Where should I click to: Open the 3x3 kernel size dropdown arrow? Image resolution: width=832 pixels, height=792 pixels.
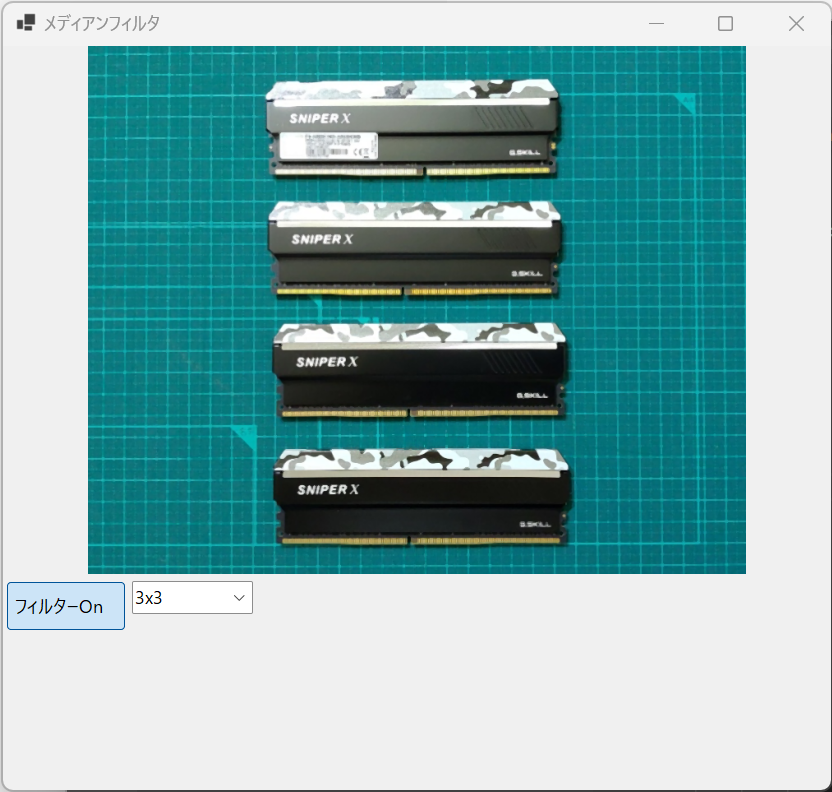tap(240, 598)
